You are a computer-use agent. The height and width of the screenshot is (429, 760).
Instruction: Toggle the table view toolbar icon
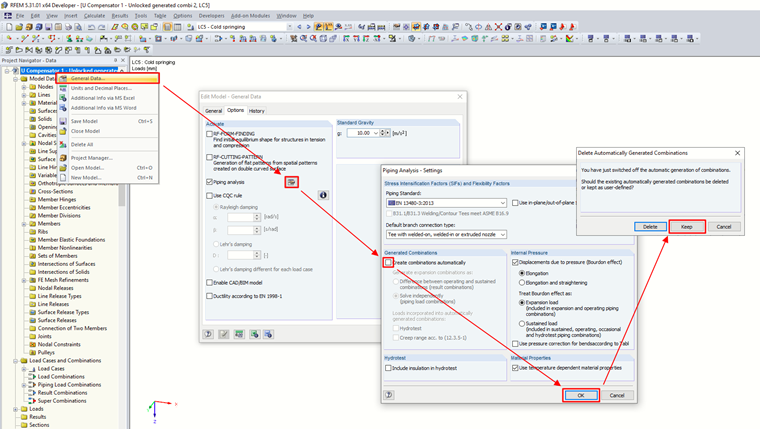(x=177, y=27)
